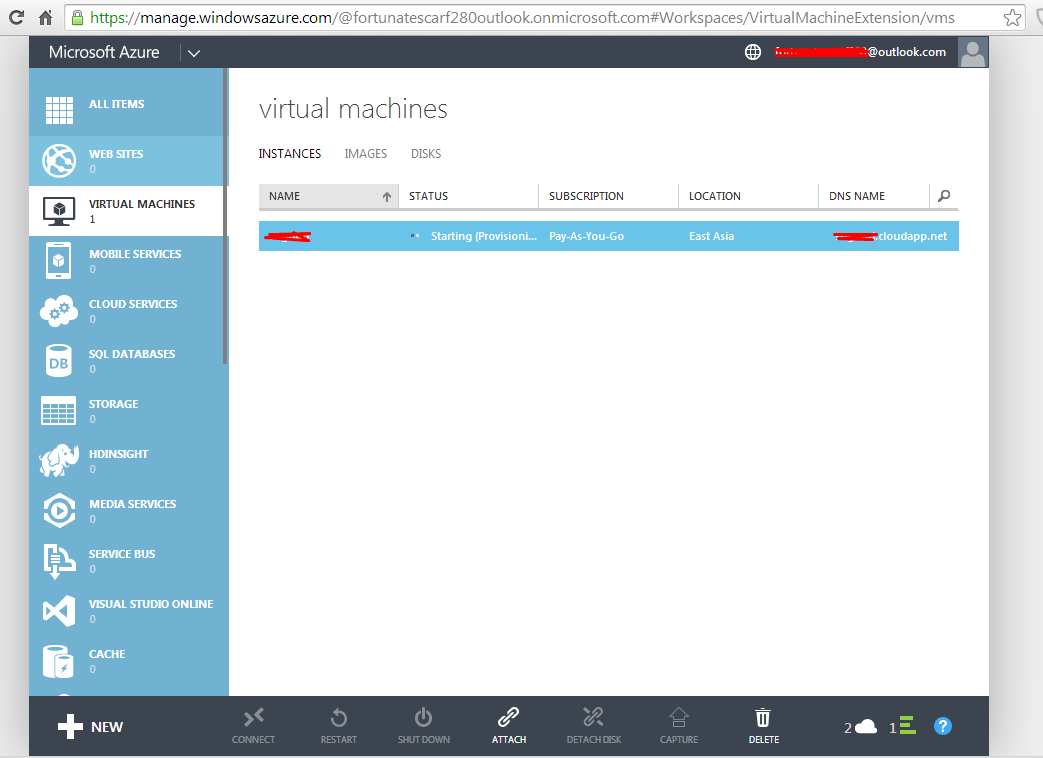Open Storage table icon
The image size is (1043, 758).
[x=59, y=411]
